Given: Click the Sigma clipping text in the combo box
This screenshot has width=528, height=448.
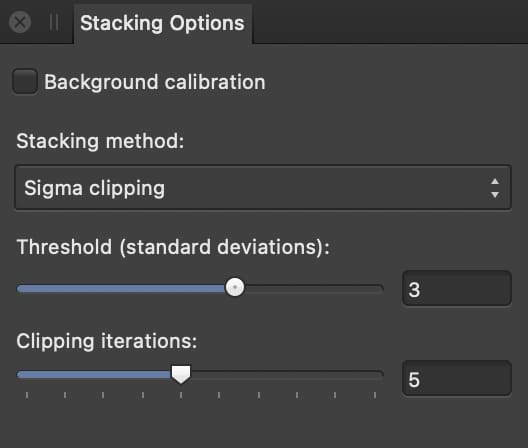Looking at the screenshot, I should pyautogui.click(x=94, y=188).
